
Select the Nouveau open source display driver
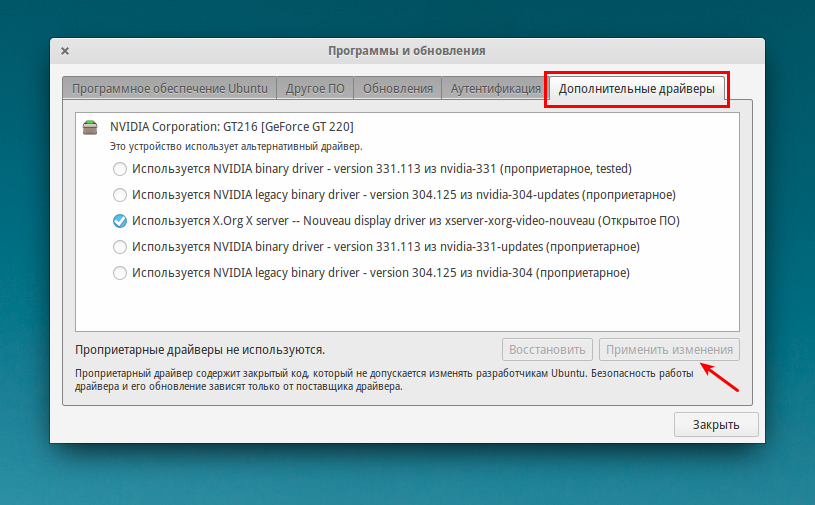pyautogui.click(x=120, y=221)
